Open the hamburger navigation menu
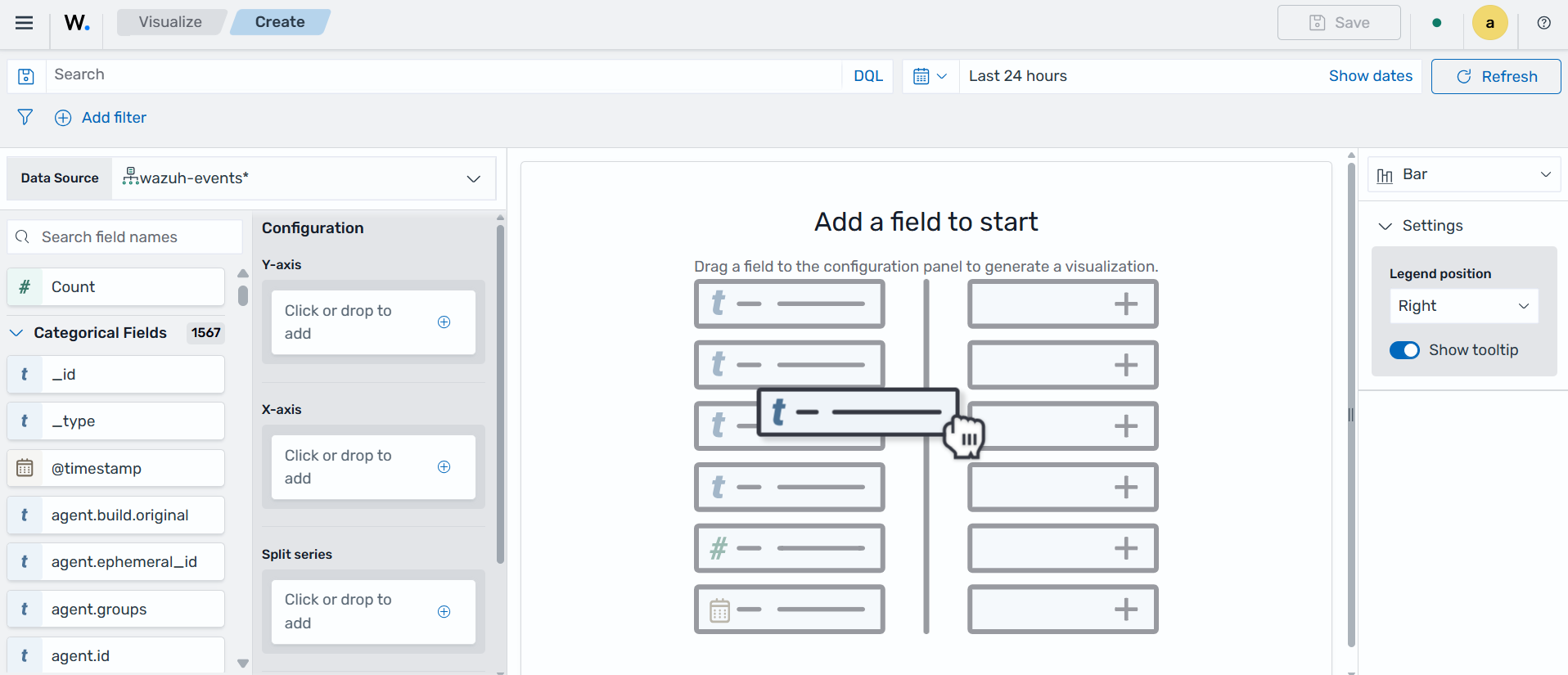The width and height of the screenshot is (1568, 675). click(x=25, y=23)
